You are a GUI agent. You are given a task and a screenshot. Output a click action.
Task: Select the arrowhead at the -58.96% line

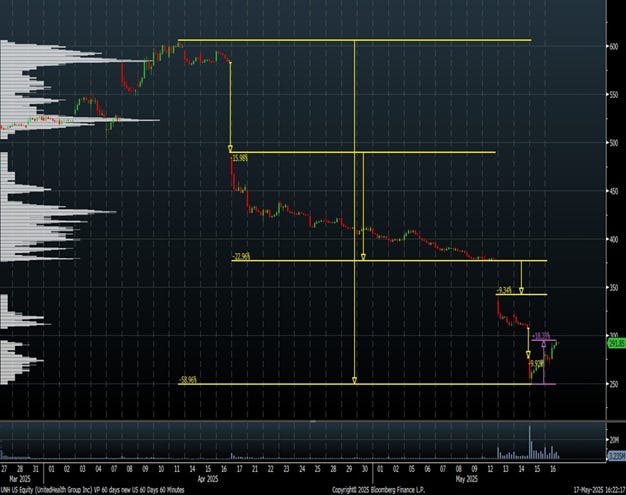(x=355, y=380)
